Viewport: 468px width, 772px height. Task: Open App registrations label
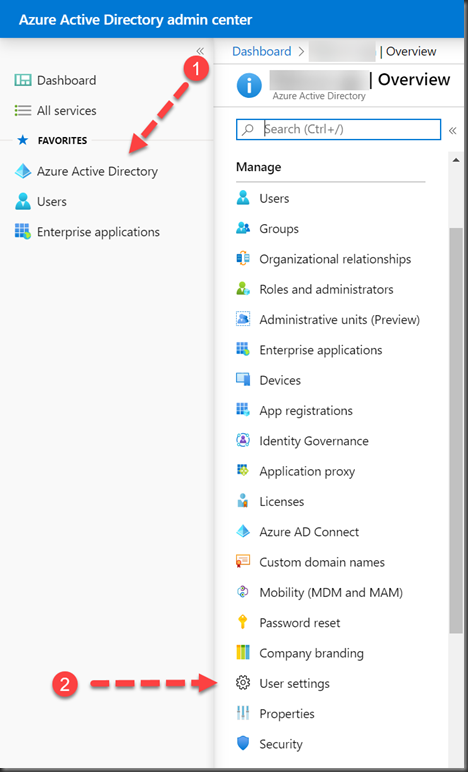click(x=306, y=411)
